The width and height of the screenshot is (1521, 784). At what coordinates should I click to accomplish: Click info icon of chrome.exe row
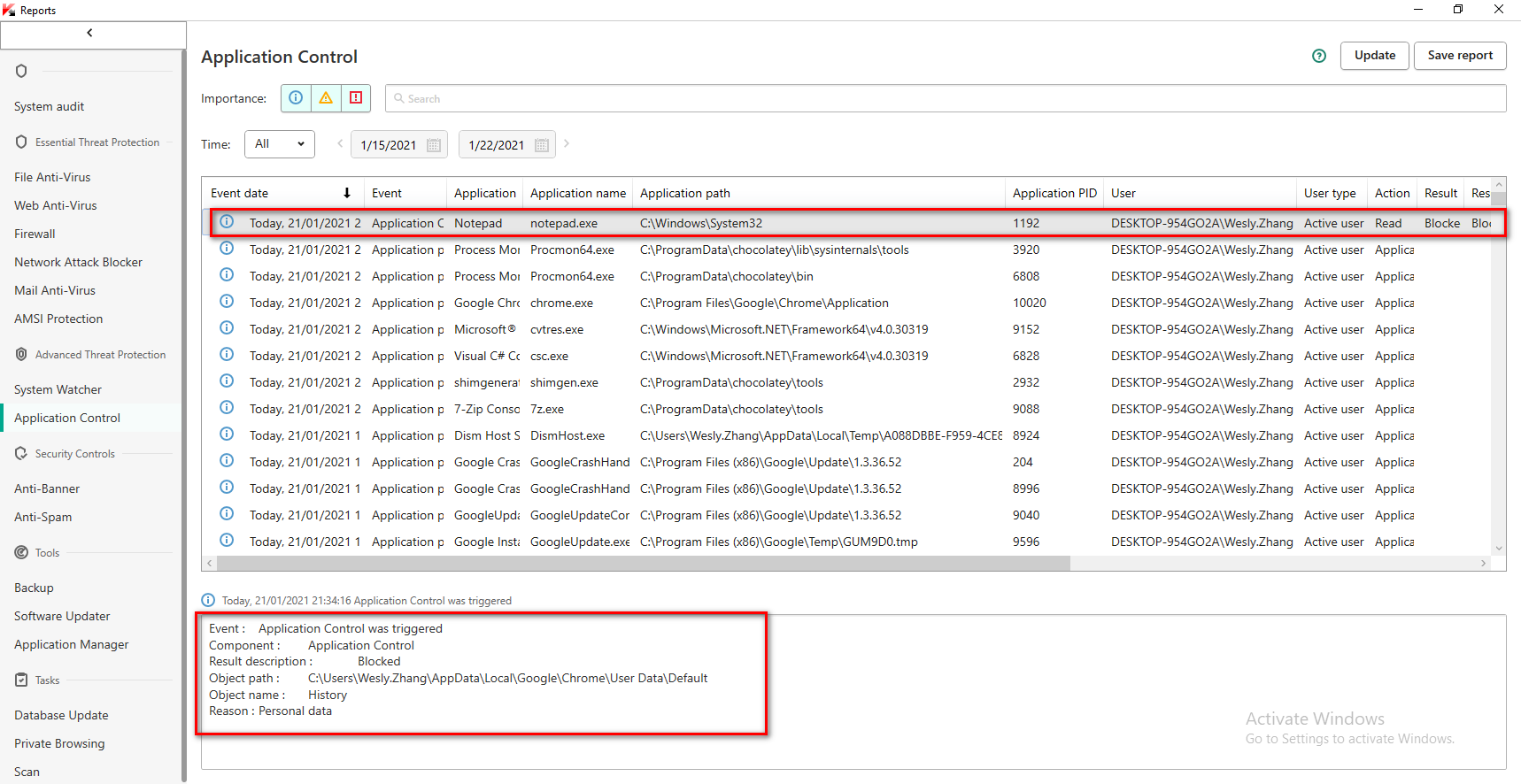[x=227, y=302]
